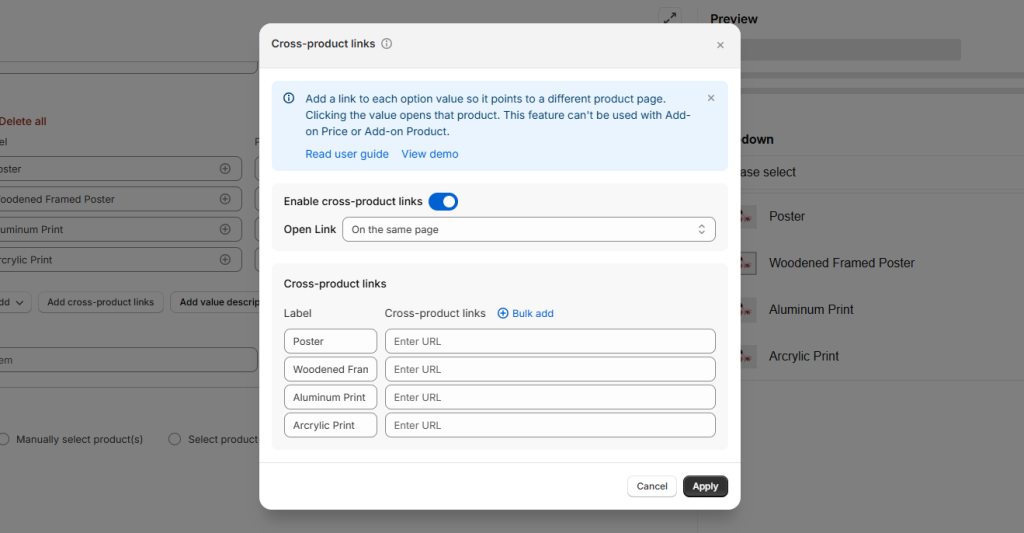Screen dimensions: 1024x533
Task: Dismiss the blue info banner
Action: pyautogui.click(x=711, y=98)
